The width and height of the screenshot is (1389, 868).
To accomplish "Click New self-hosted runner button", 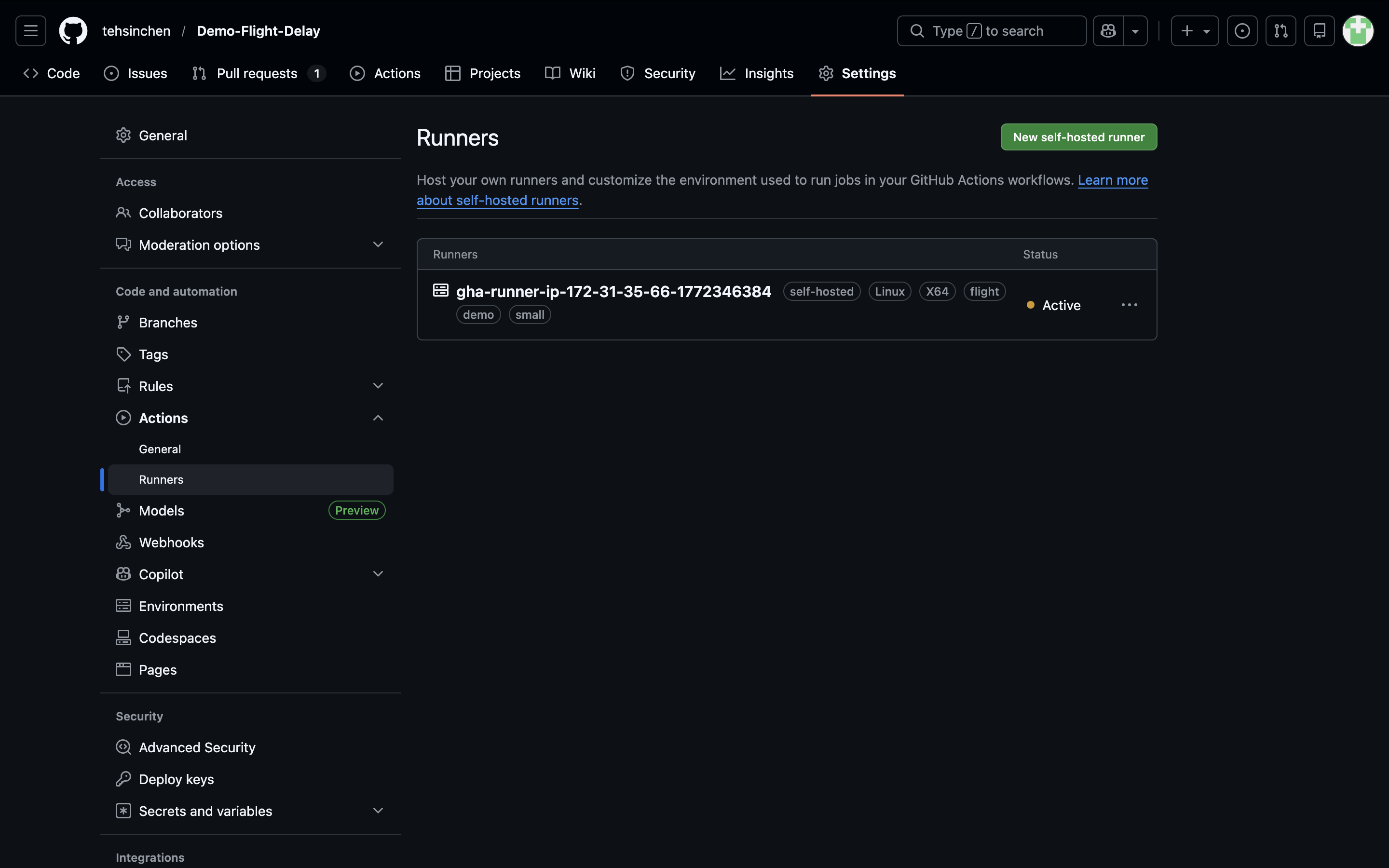I will [1078, 137].
